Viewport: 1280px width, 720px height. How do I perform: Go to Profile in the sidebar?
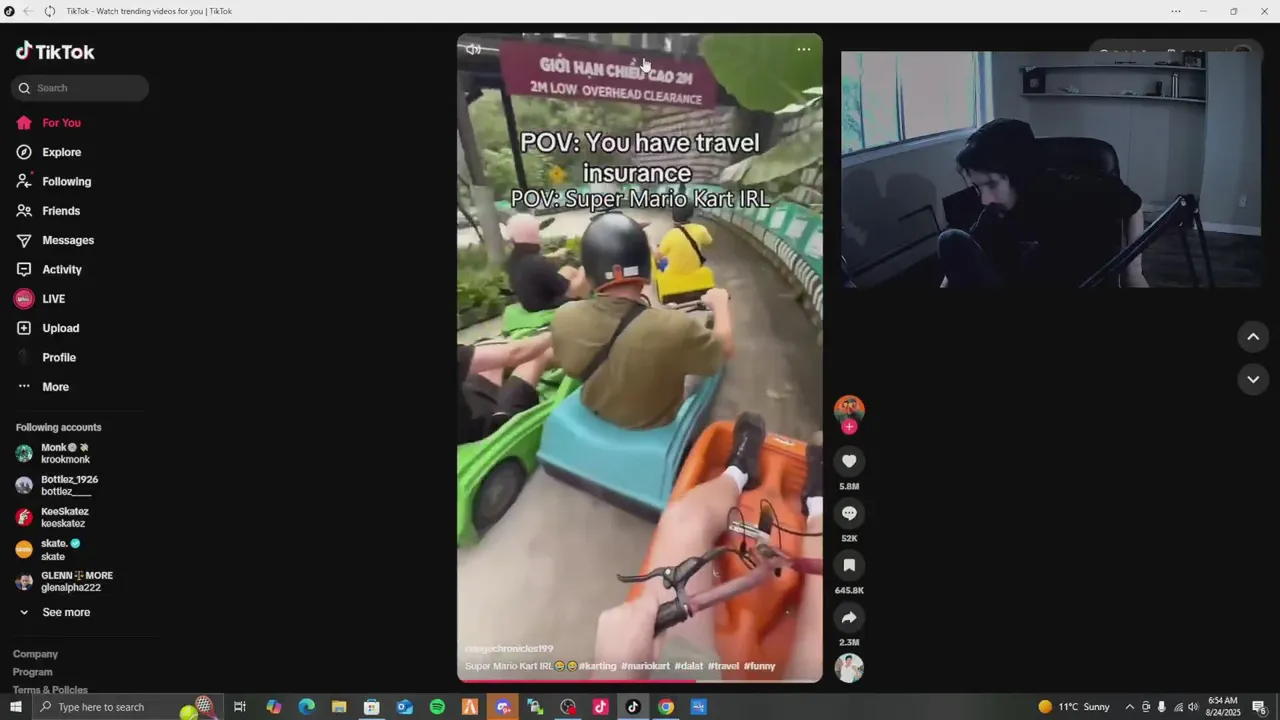click(x=46, y=357)
